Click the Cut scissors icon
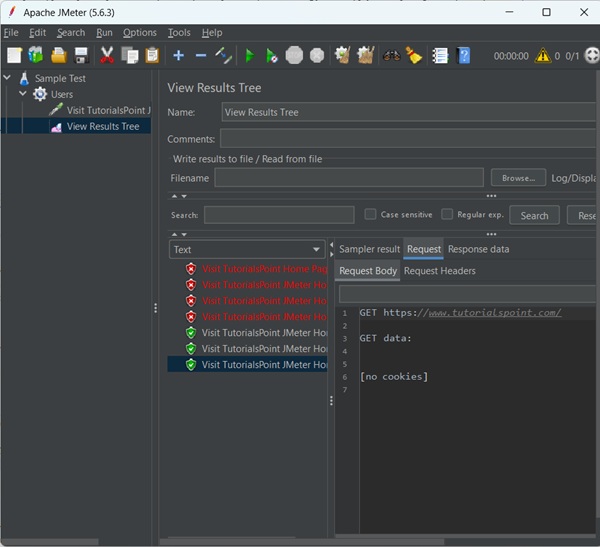The image size is (600, 547). [107, 55]
